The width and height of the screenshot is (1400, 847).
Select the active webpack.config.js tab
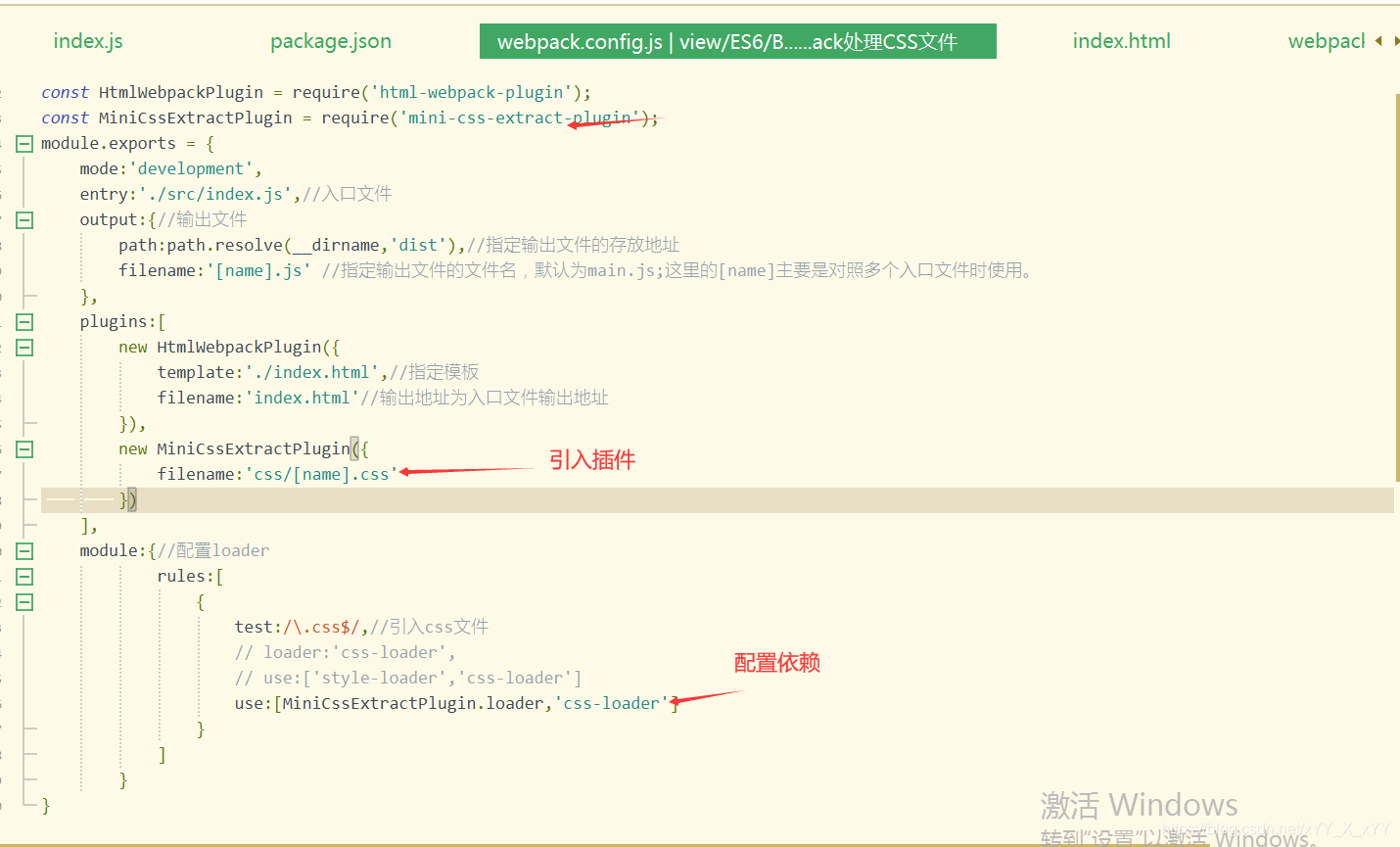(x=737, y=41)
